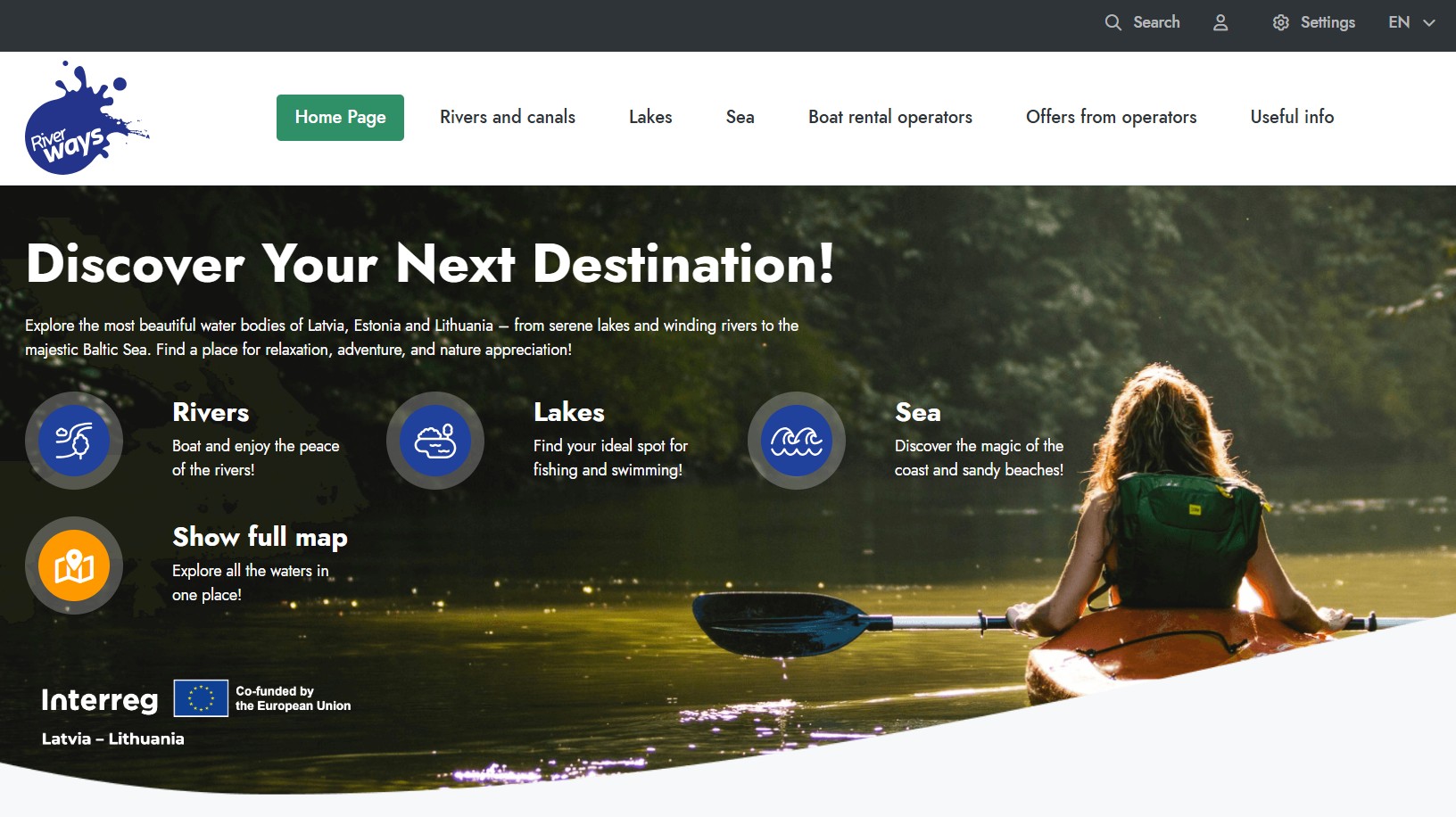
Task: Click the magnifying glass search icon
Action: pos(1113,23)
